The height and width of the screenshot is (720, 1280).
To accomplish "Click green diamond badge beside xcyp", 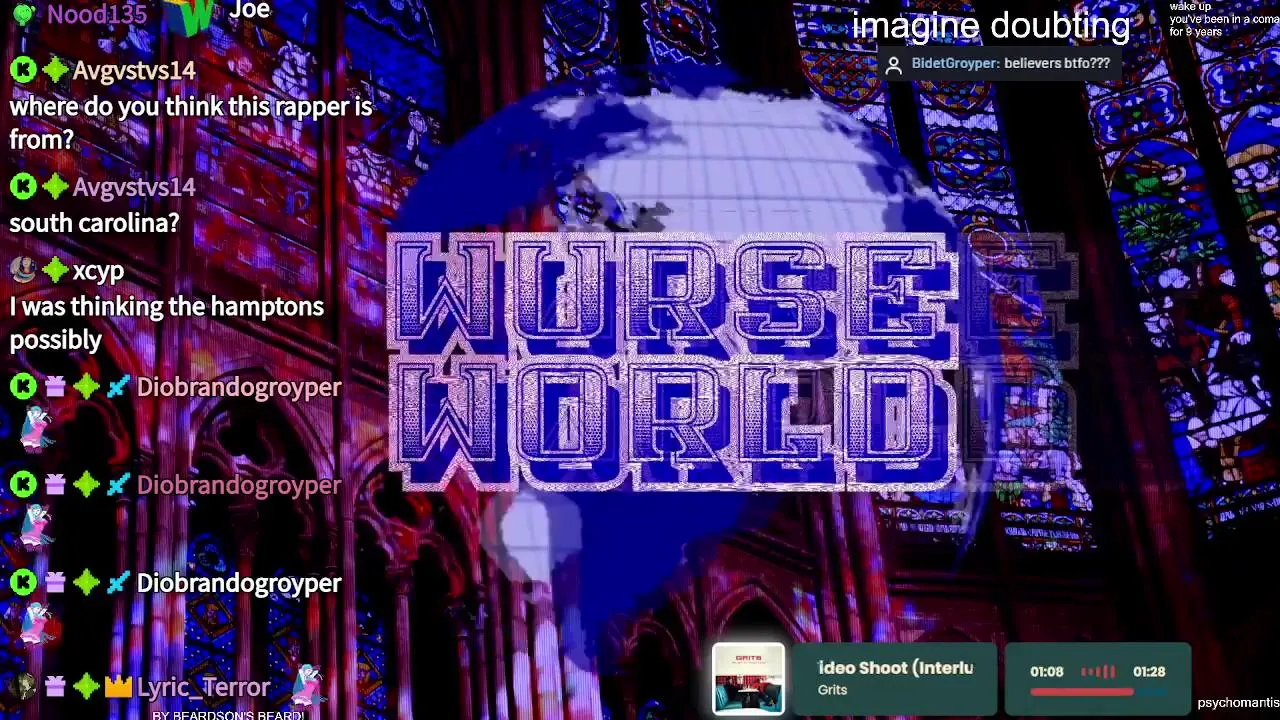I will [55, 270].
